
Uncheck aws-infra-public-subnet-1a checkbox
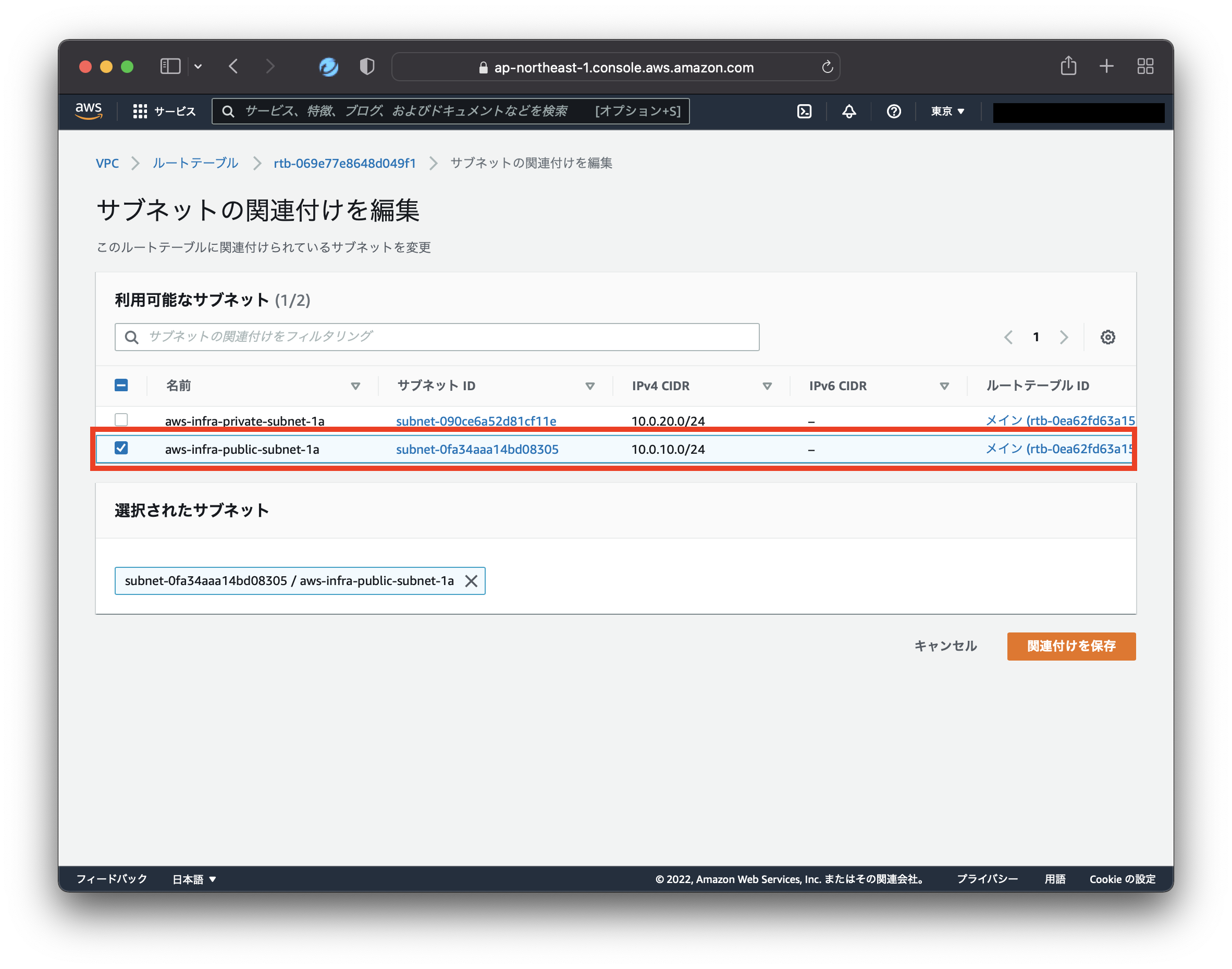coord(121,448)
